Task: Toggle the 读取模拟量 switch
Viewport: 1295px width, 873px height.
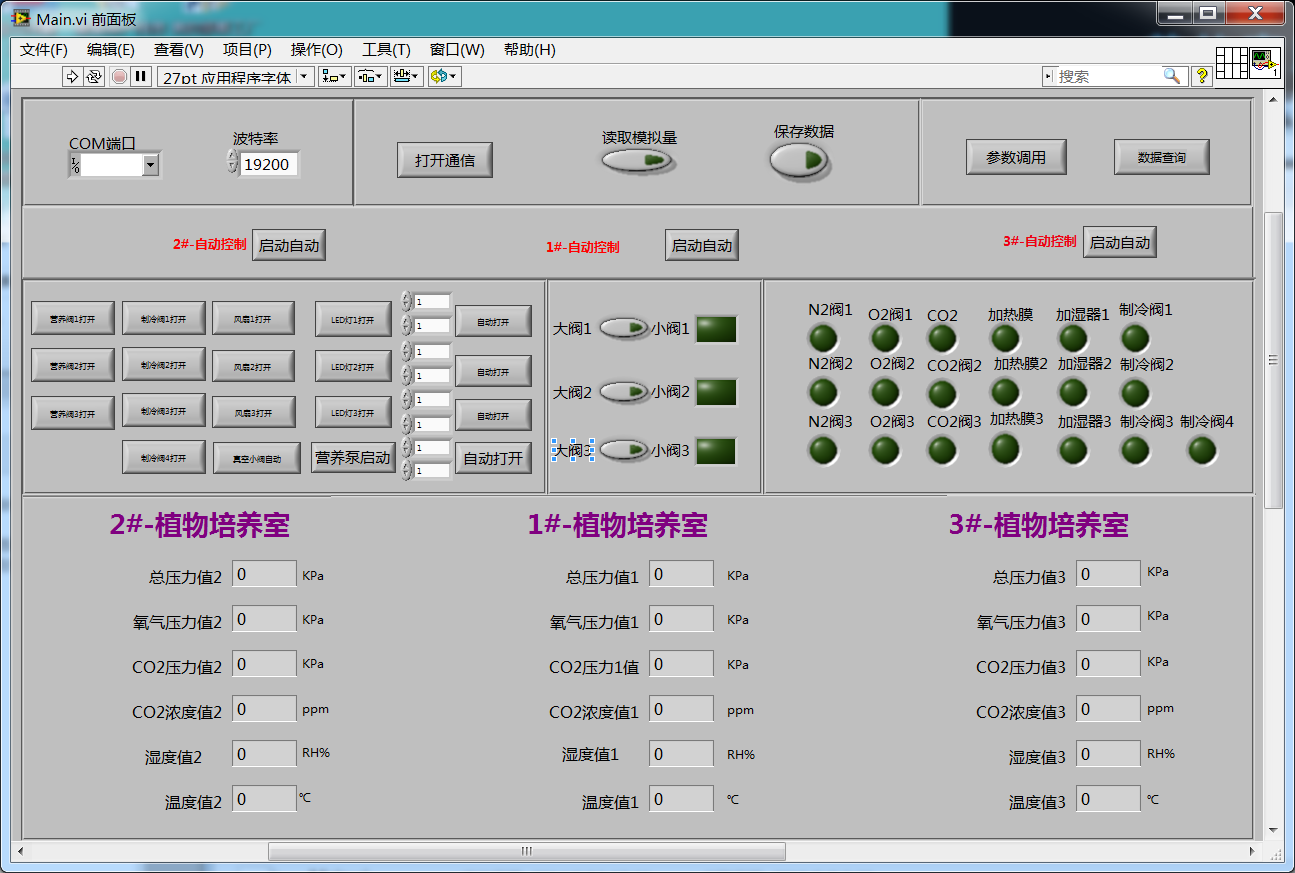Action: [x=638, y=160]
